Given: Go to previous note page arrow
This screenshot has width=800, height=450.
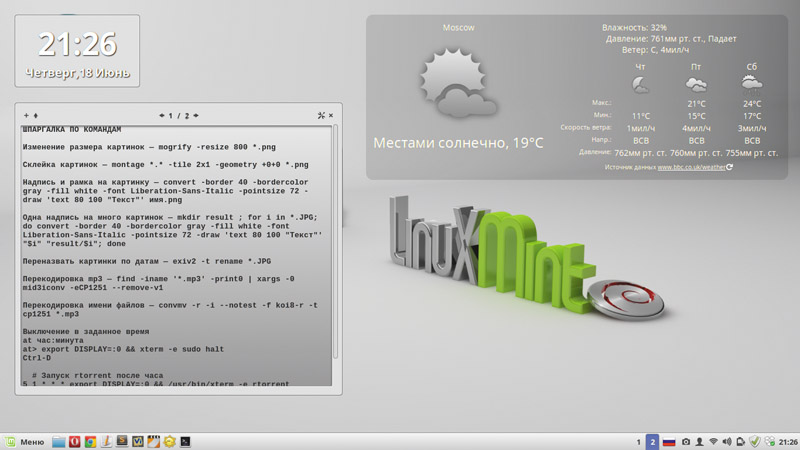Looking at the screenshot, I should click(162, 116).
